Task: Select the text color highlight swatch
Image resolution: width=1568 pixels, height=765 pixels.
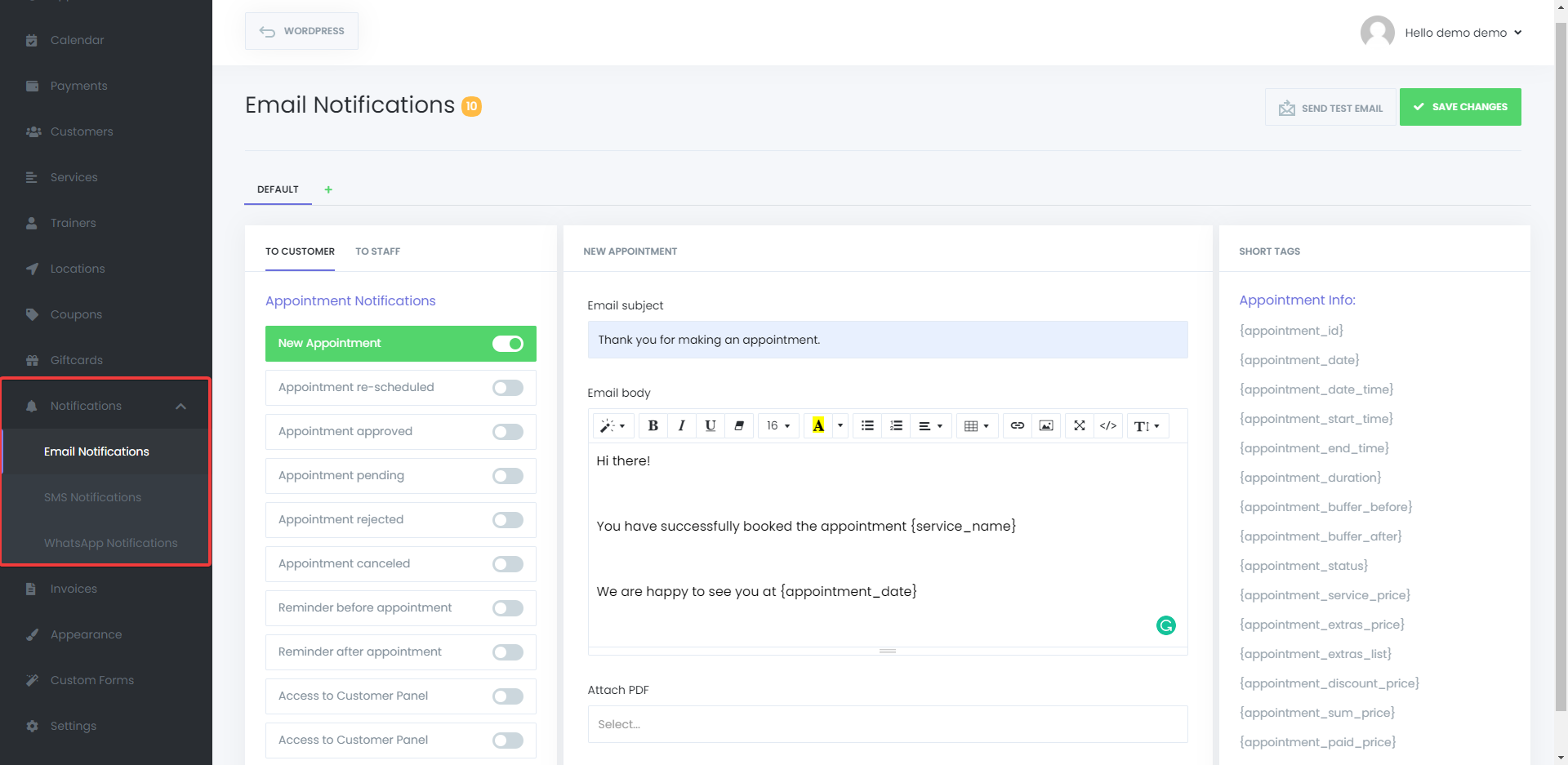Action: pos(818,425)
